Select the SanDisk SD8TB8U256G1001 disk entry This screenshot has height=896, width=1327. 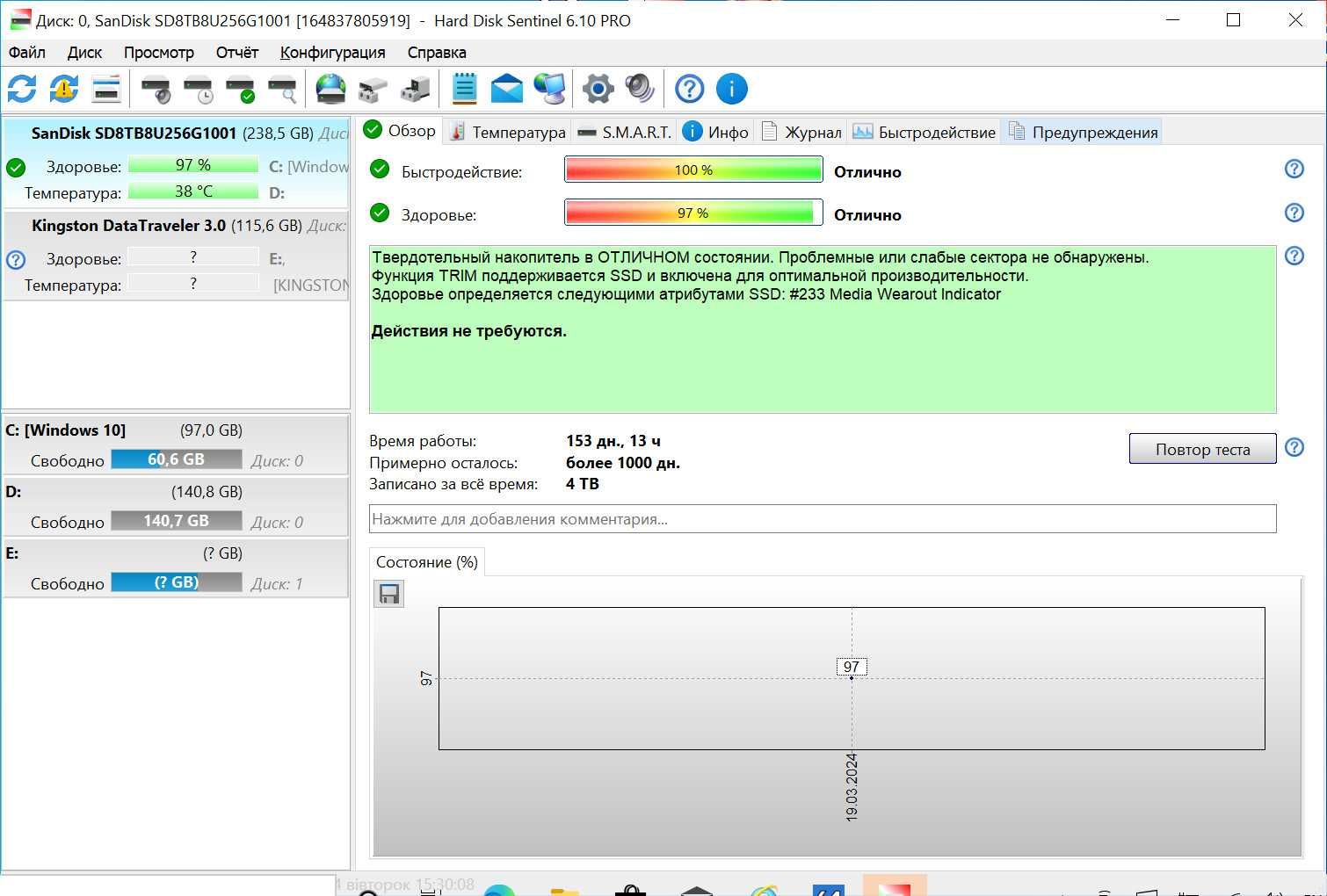(176, 163)
